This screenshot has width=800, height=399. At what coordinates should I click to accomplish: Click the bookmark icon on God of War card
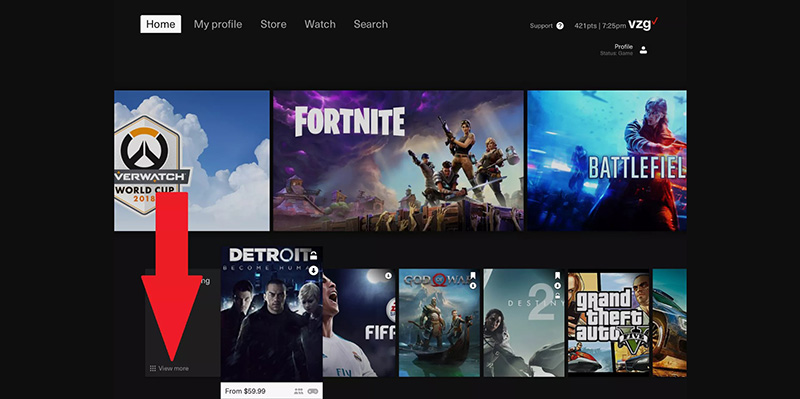point(473,276)
